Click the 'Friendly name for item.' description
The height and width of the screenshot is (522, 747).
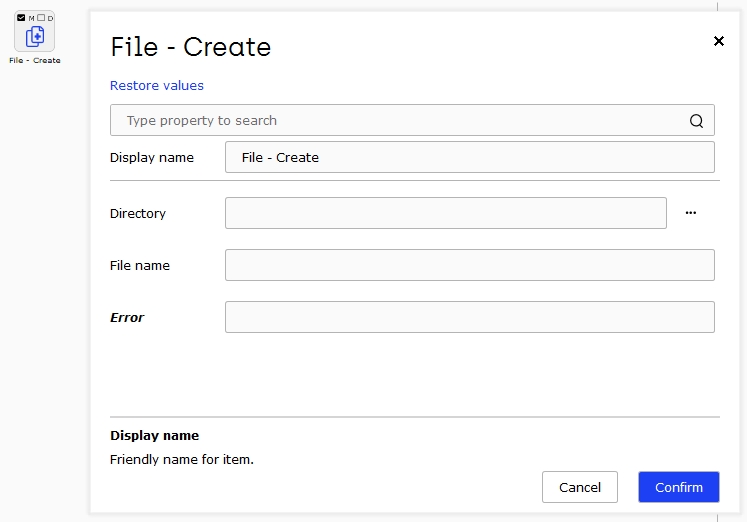[x=182, y=460]
